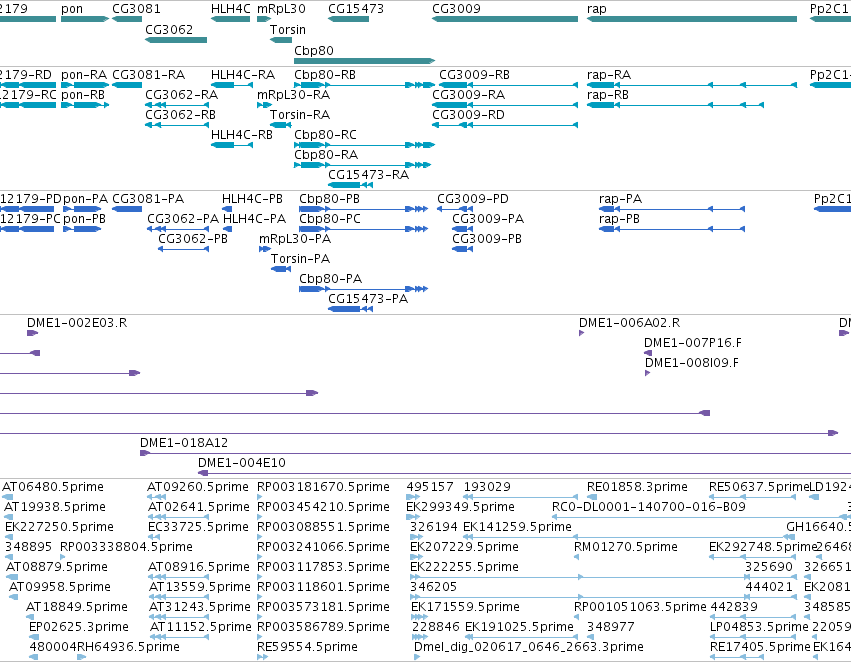Click transcript HLH4C-RA
851x662 pixels.
[x=243, y=75]
